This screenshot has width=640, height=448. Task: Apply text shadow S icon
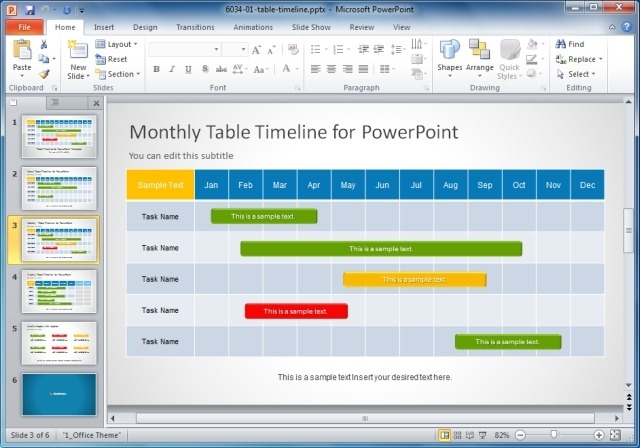pos(205,69)
